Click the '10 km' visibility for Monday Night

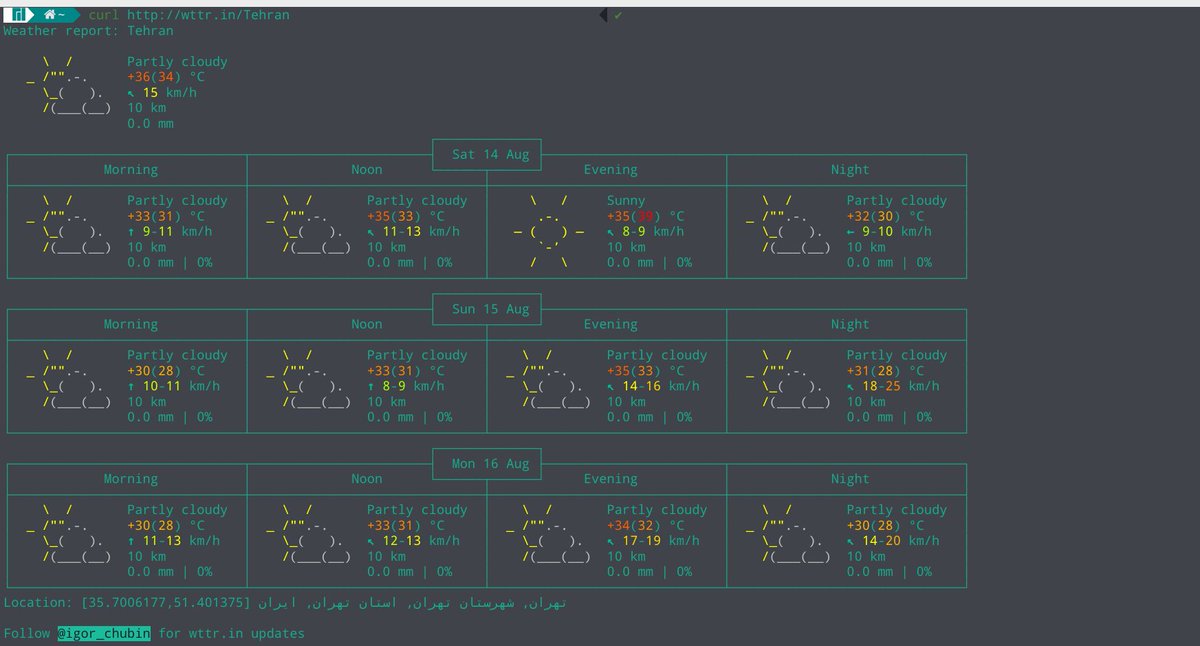[866, 556]
